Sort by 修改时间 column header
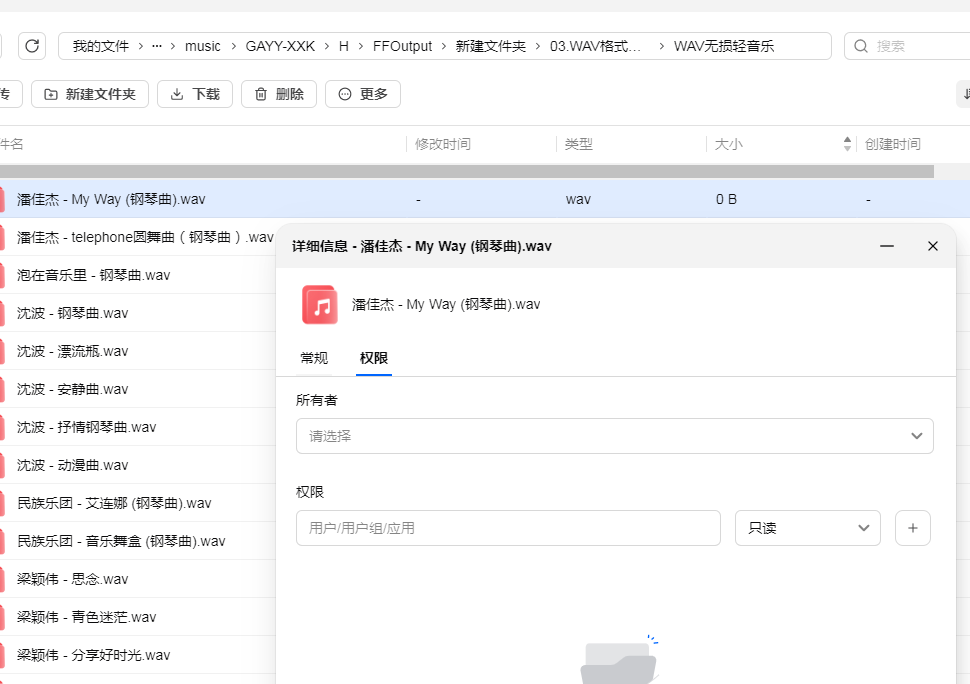Image resolution: width=970 pixels, height=684 pixels. tap(442, 144)
